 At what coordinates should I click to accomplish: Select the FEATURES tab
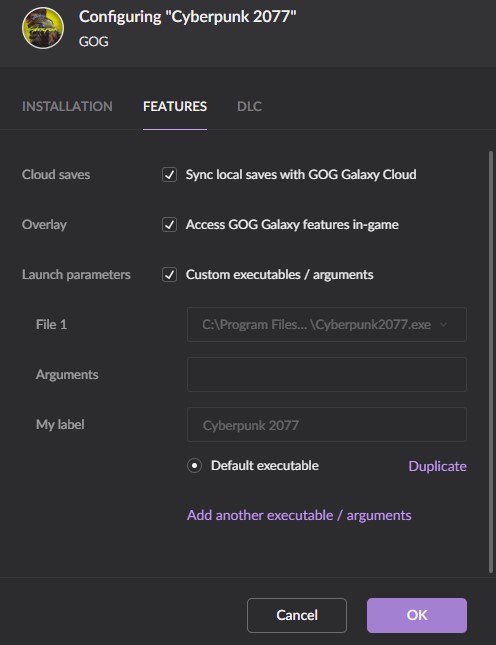175,107
